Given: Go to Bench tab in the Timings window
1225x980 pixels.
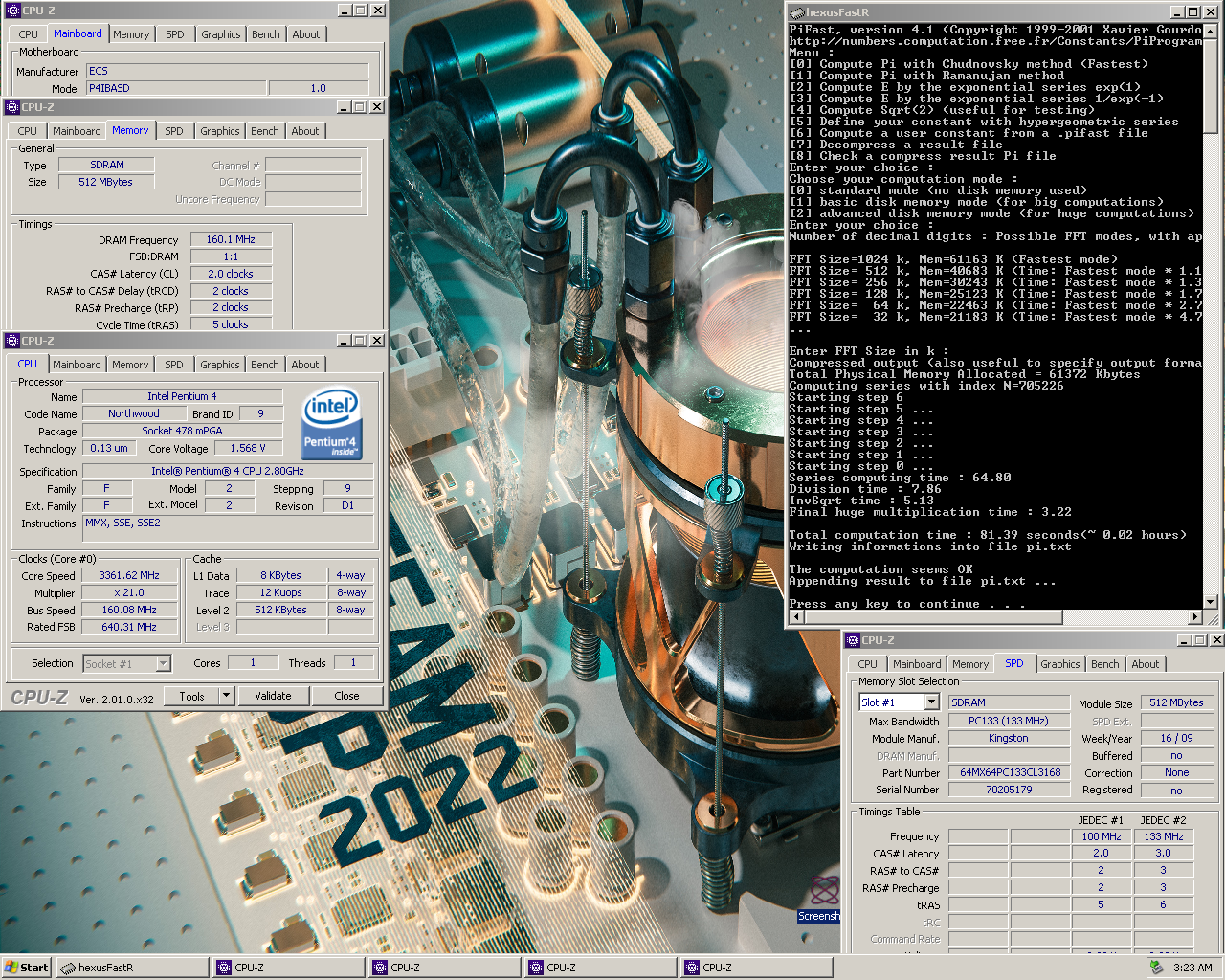Looking at the screenshot, I should click(265, 131).
